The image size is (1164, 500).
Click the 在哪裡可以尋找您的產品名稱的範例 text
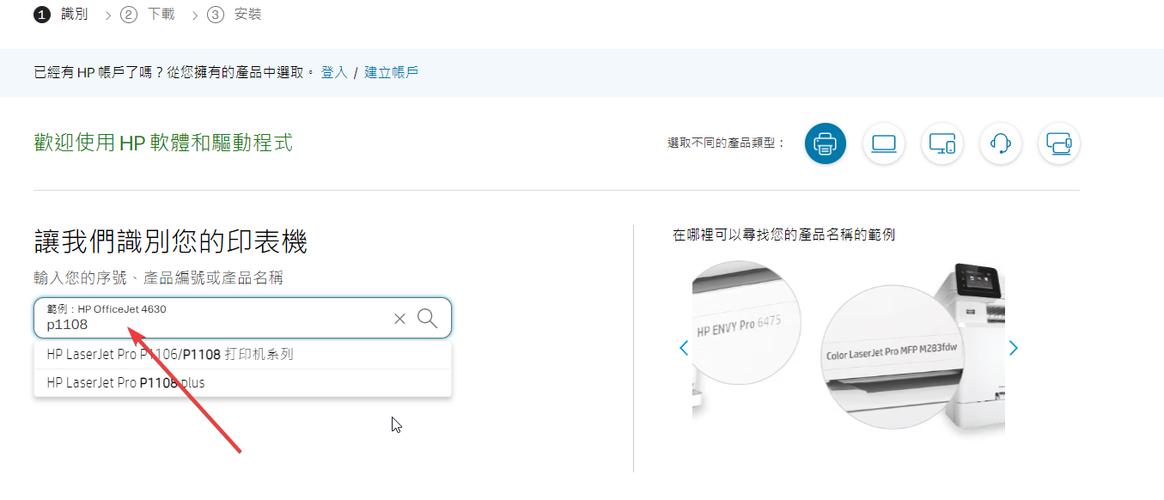(783, 235)
